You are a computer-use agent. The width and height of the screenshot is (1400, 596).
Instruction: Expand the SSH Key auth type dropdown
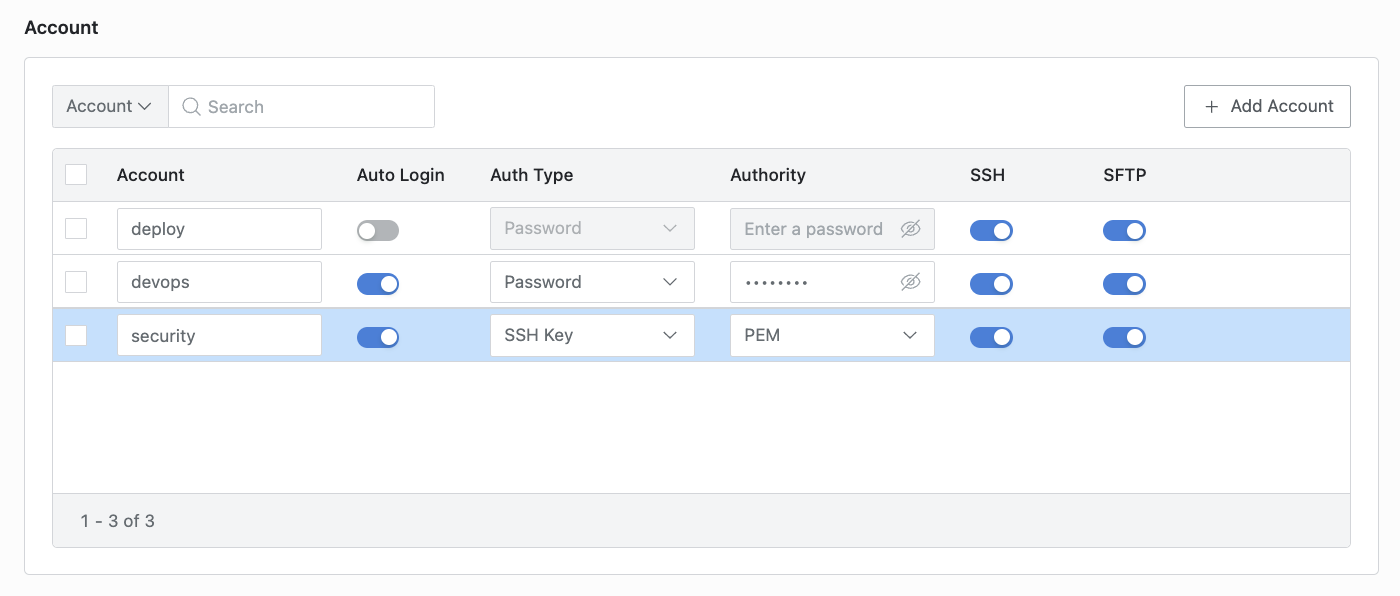592,336
